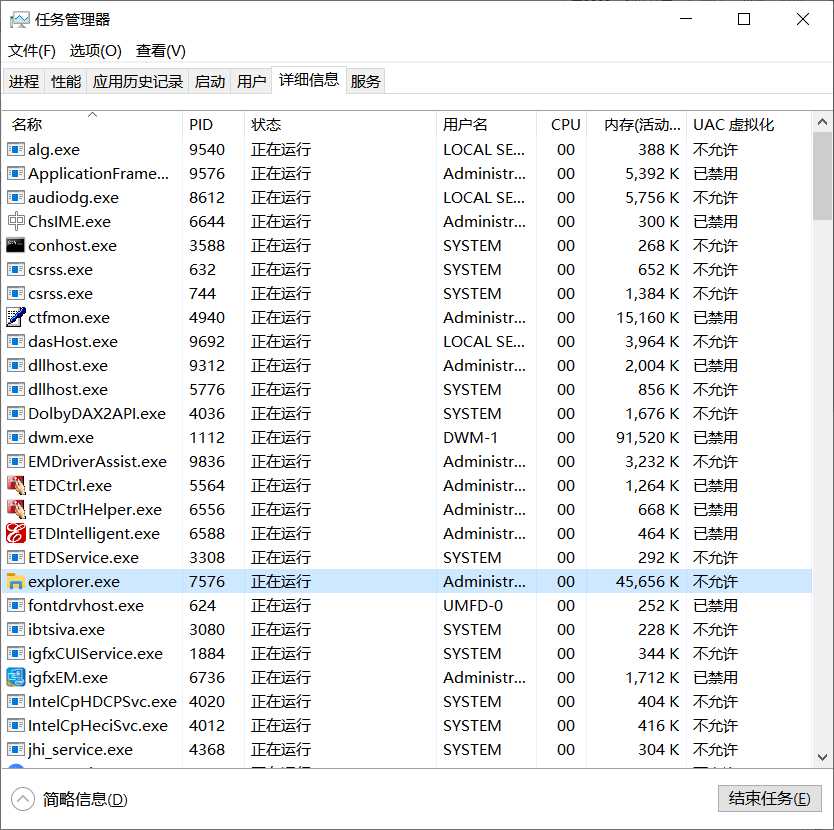
Task: Switch to the 进程 tab
Action: (x=24, y=81)
